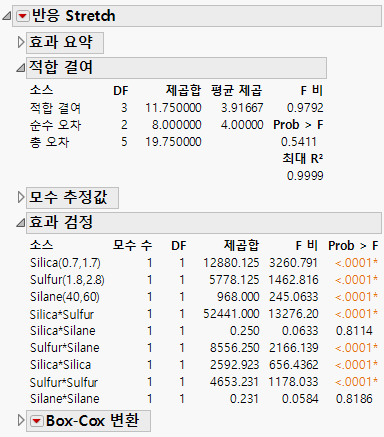Click the 최대 R² value 0.9999
This screenshot has height=437, width=384.
(305, 176)
